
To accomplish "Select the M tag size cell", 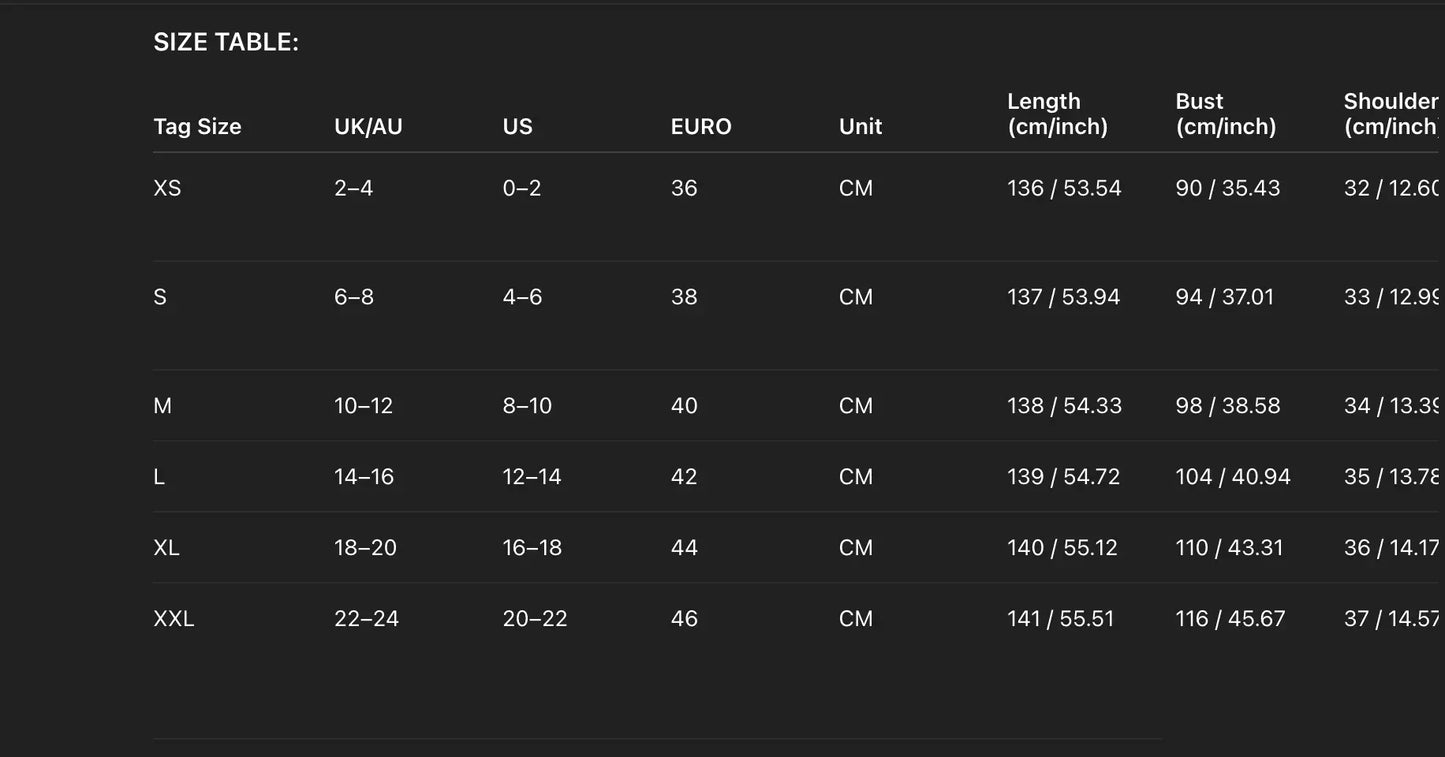I will 162,406.
